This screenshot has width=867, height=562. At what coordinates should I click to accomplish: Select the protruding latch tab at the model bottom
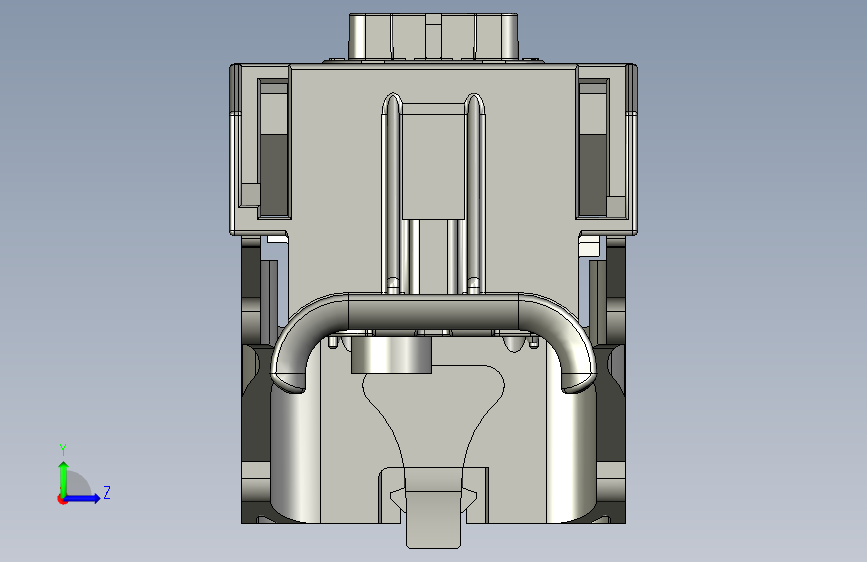pyautogui.click(x=433, y=518)
